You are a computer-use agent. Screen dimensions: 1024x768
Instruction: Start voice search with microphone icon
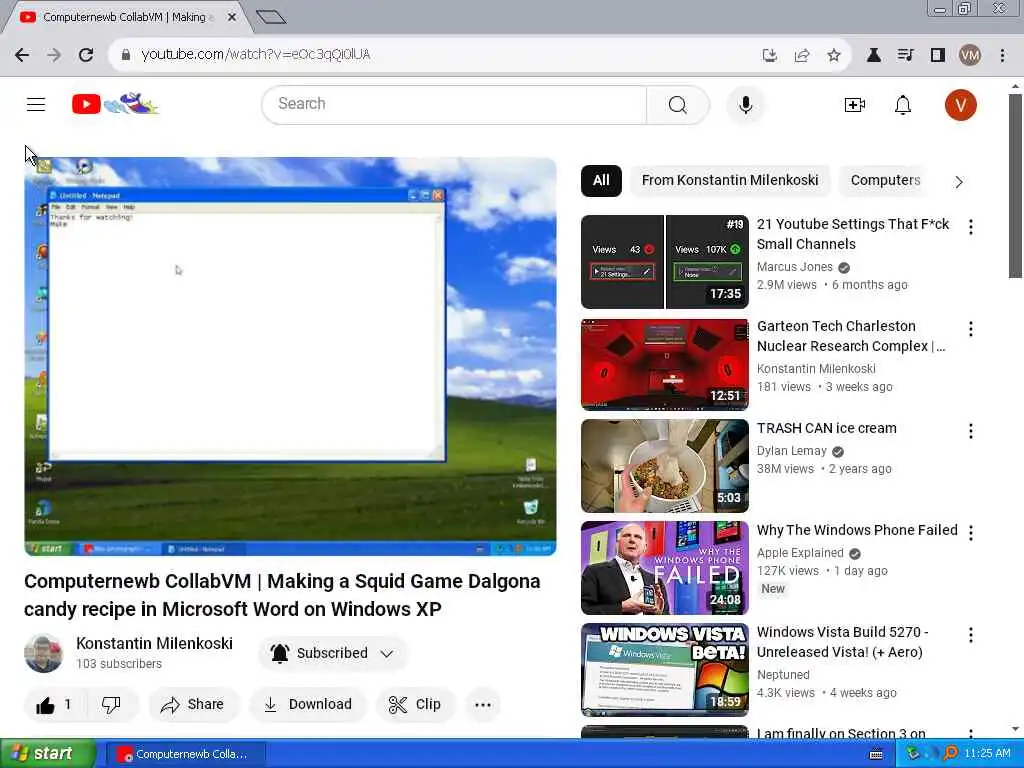click(745, 104)
